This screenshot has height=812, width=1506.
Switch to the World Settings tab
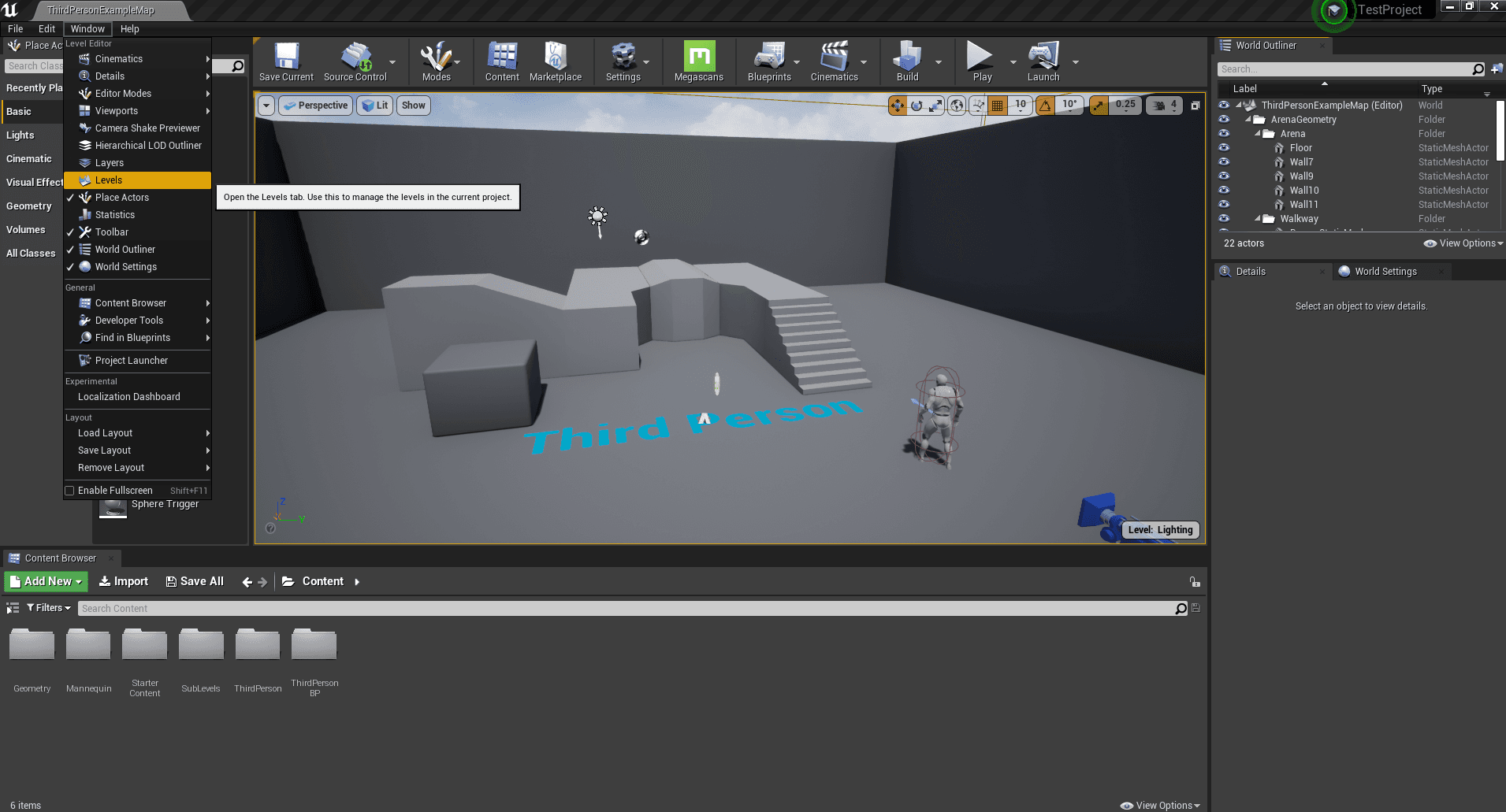(1385, 272)
